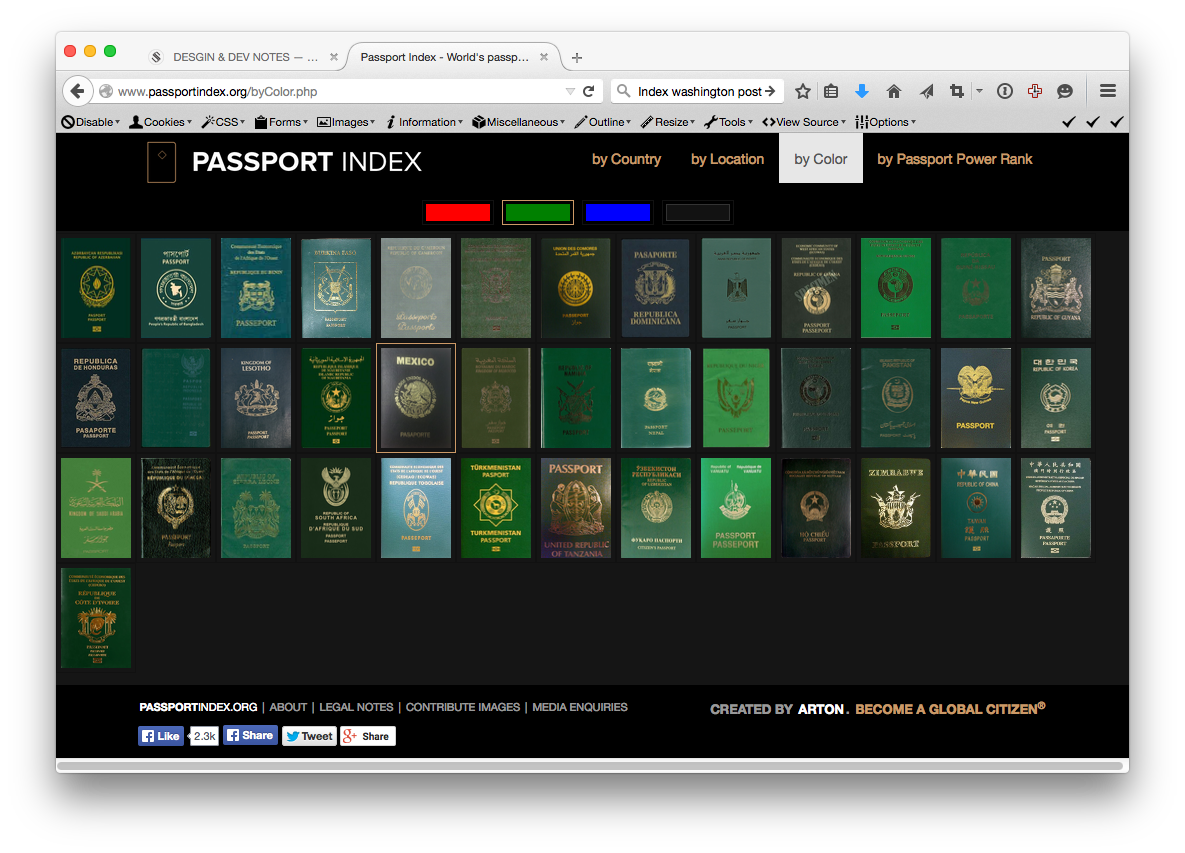Viewport: 1185px width, 853px height.
Task: Filter passports by blue swatch
Action: [618, 213]
